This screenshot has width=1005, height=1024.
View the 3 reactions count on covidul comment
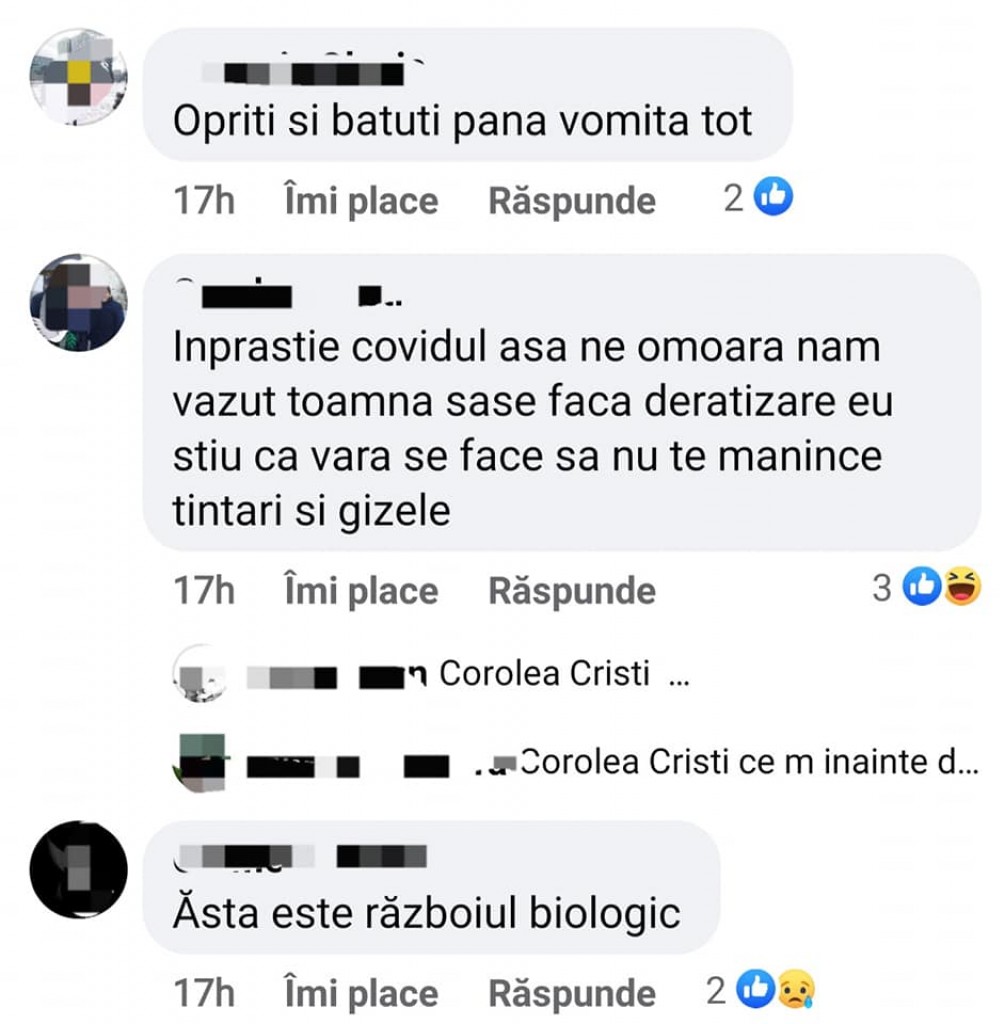click(x=882, y=587)
